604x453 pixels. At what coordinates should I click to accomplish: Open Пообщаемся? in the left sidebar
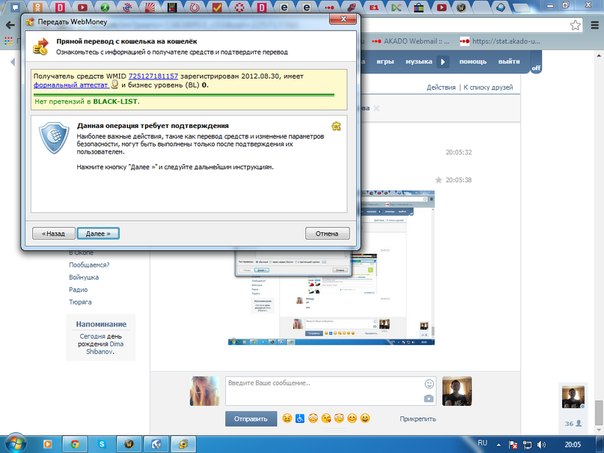point(89,265)
